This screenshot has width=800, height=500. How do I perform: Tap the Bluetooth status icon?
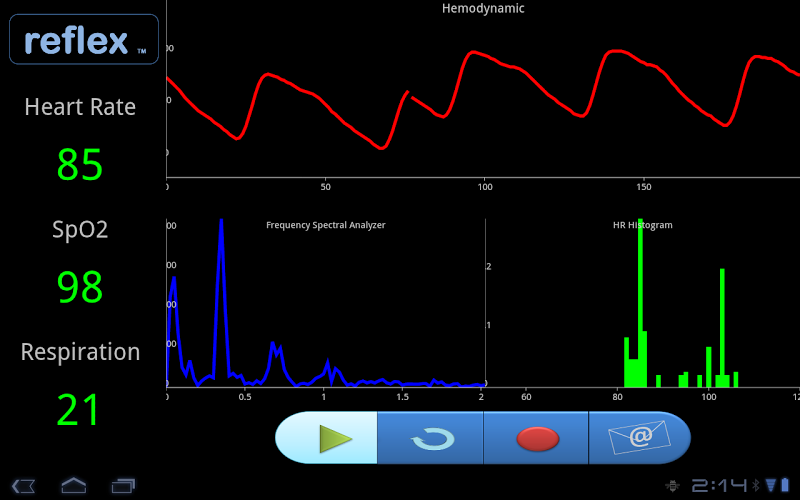[x=756, y=485]
